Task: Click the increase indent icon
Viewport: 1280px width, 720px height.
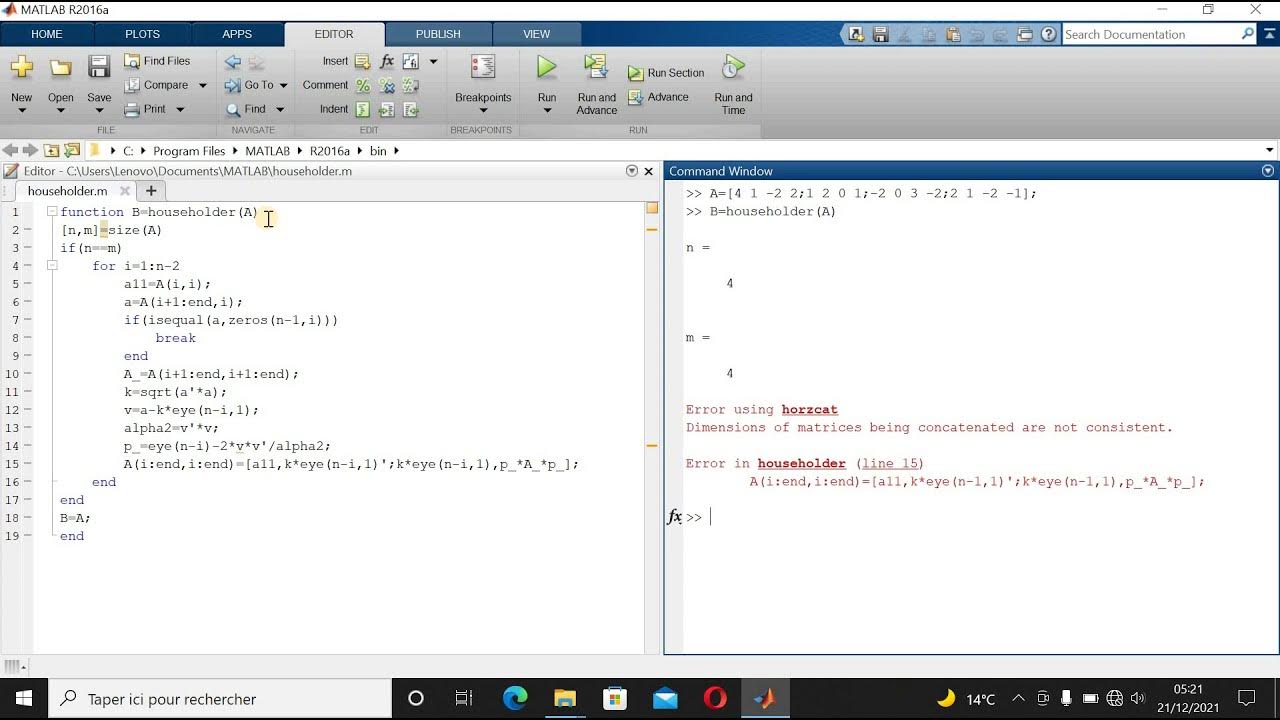Action: tap(387, 110)
